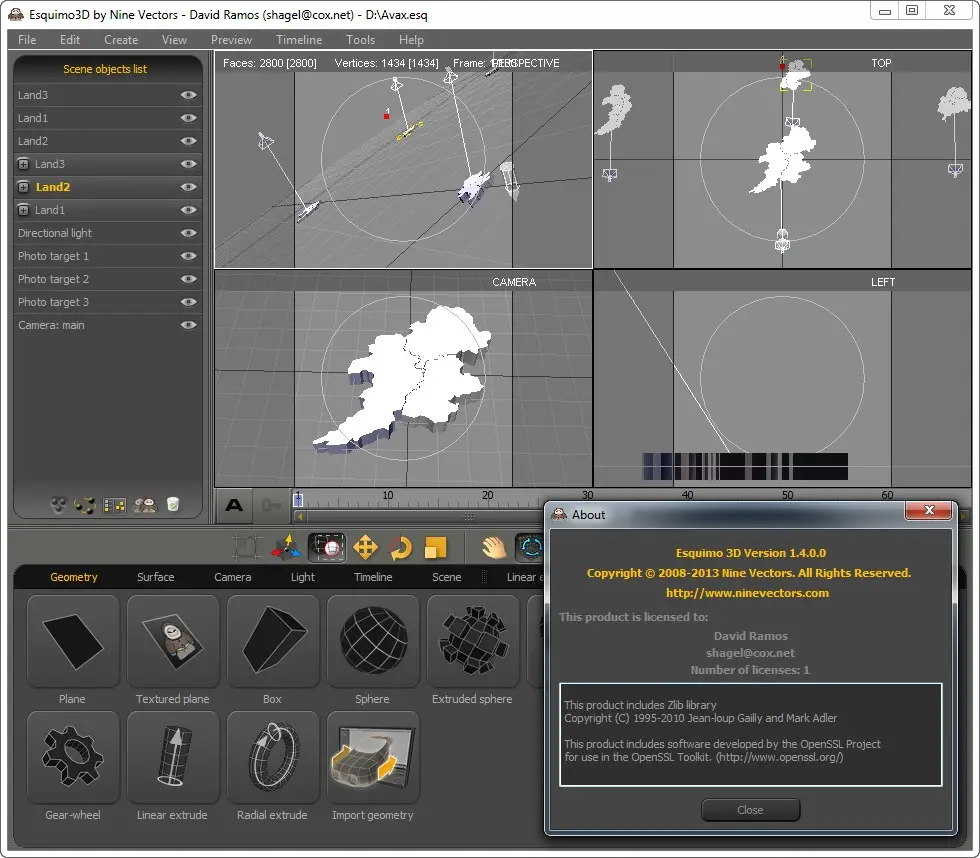Click the duplicate objects (two eskimos) icon
This screenshot has width=980, height=858.
click(x=145, y=505)
